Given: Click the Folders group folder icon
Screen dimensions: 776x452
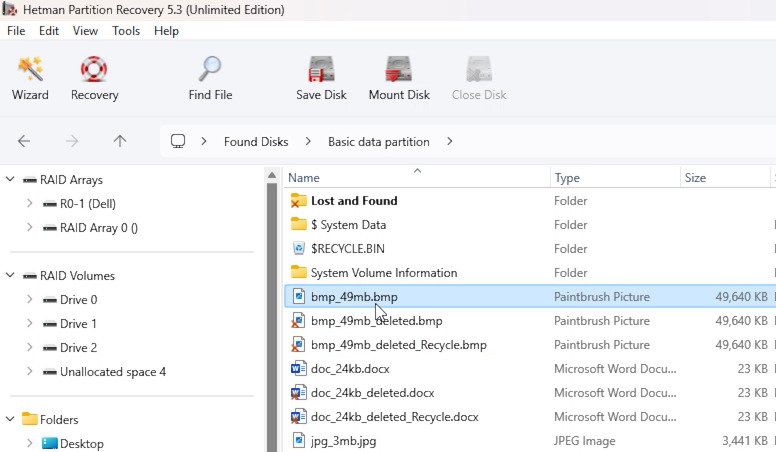Looking at the screenshot, I should pos(30,419).
